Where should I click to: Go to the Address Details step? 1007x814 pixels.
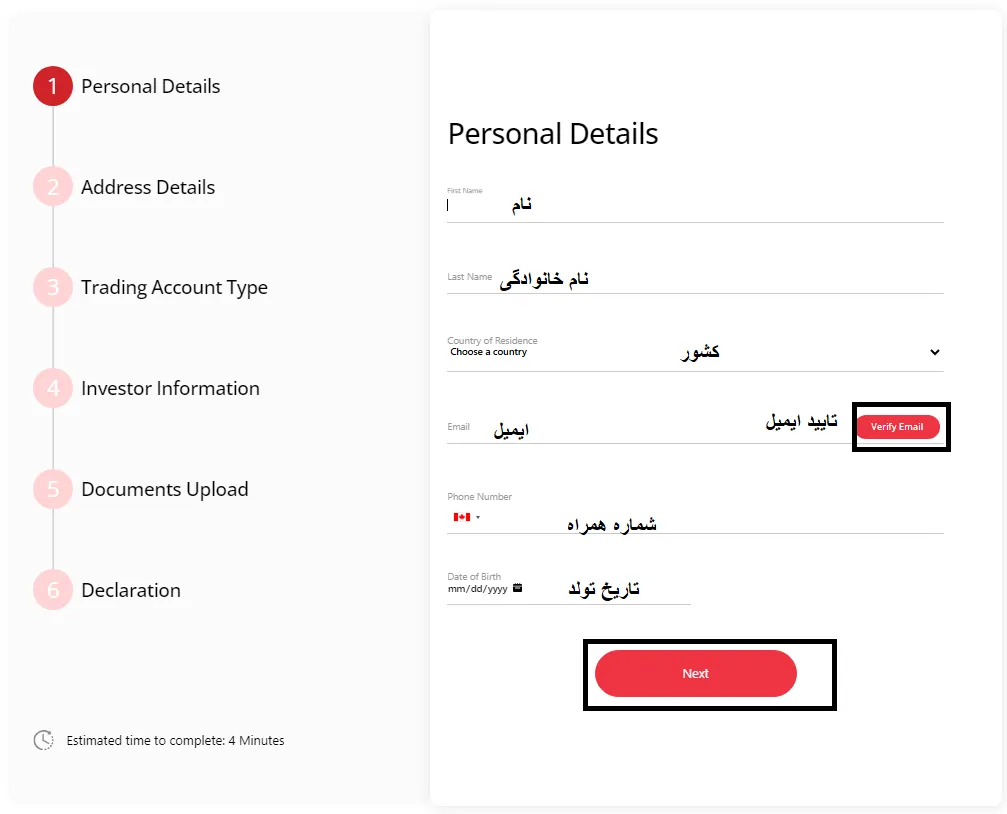pos(148,187)
